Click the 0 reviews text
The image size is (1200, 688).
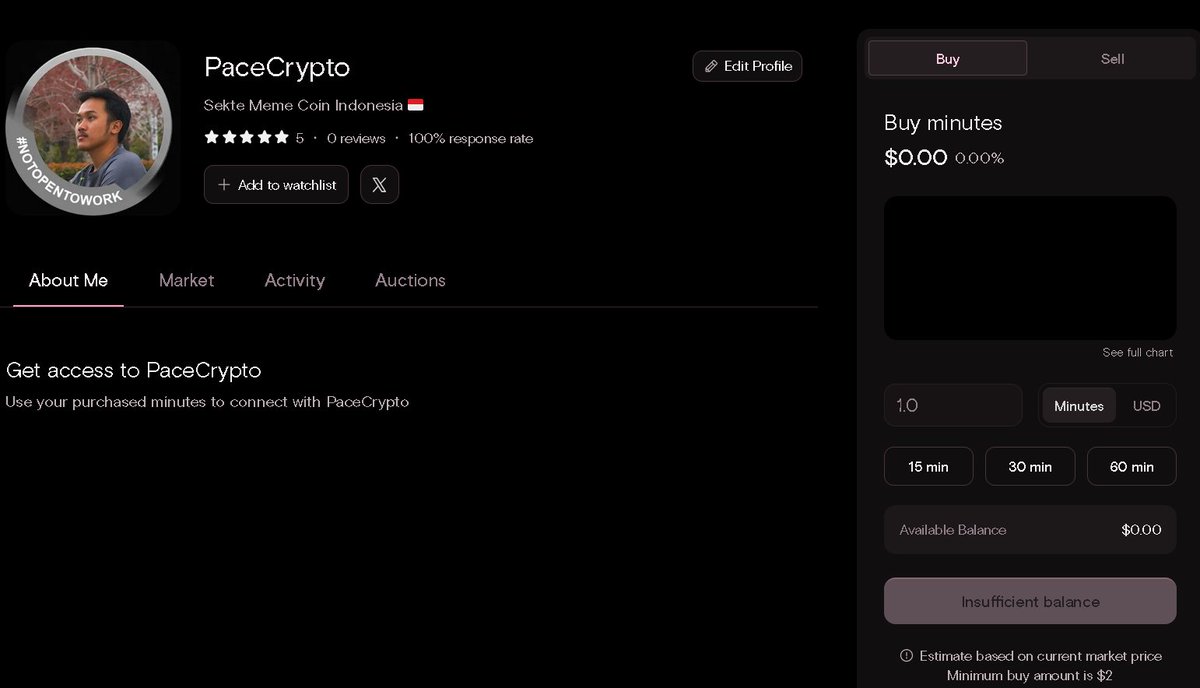356,139
